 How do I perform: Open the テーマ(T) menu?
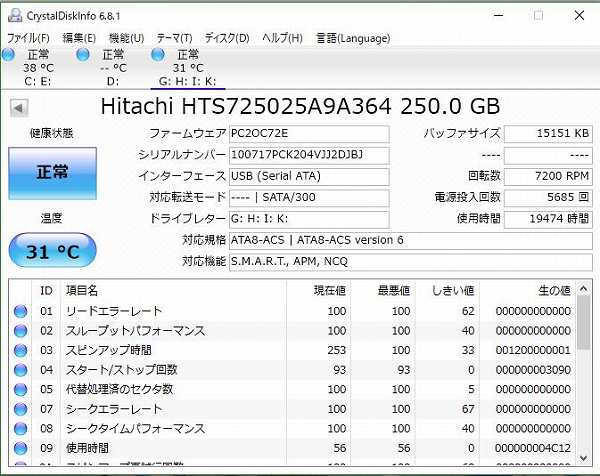[174, 38]
